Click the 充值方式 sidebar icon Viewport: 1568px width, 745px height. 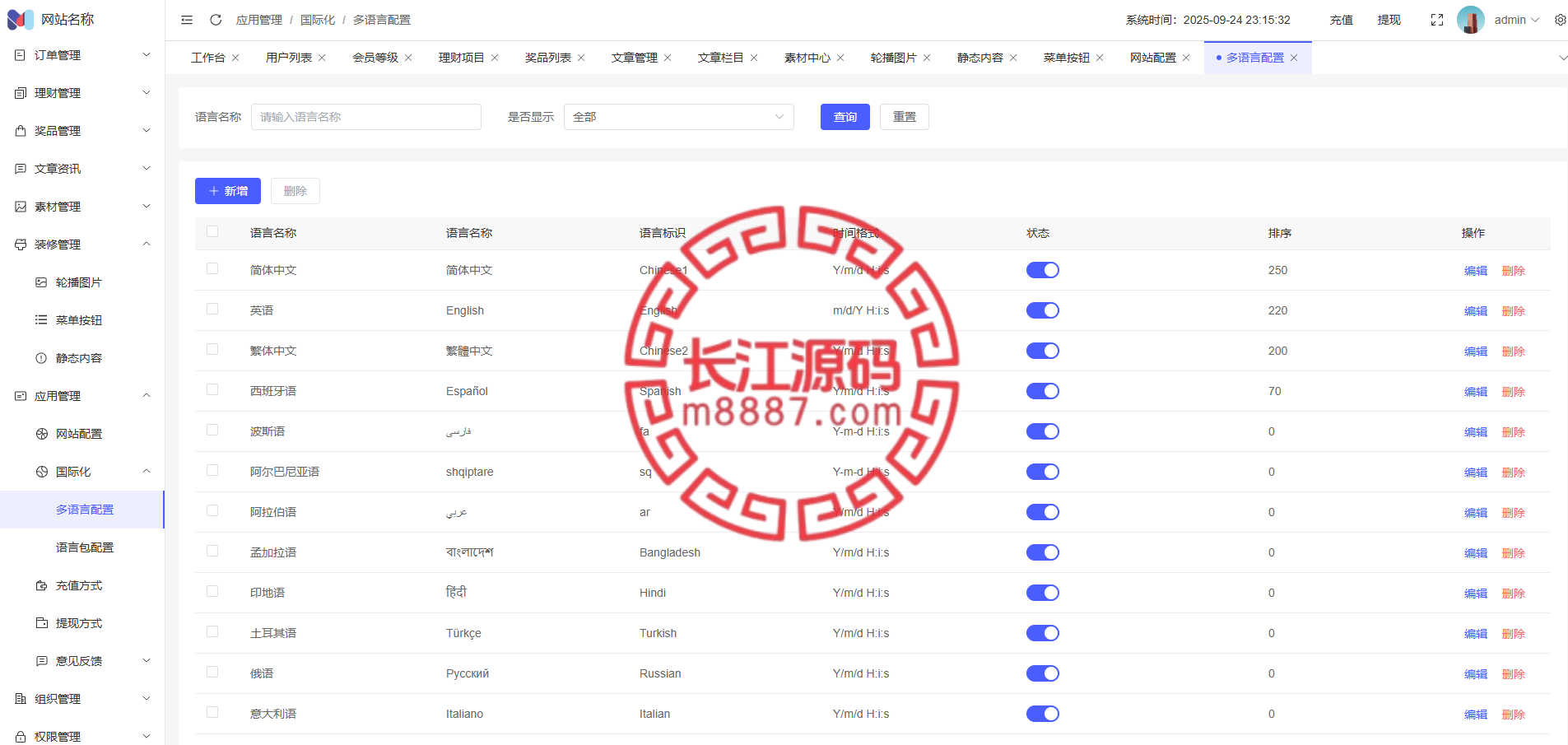pos(41,585)
